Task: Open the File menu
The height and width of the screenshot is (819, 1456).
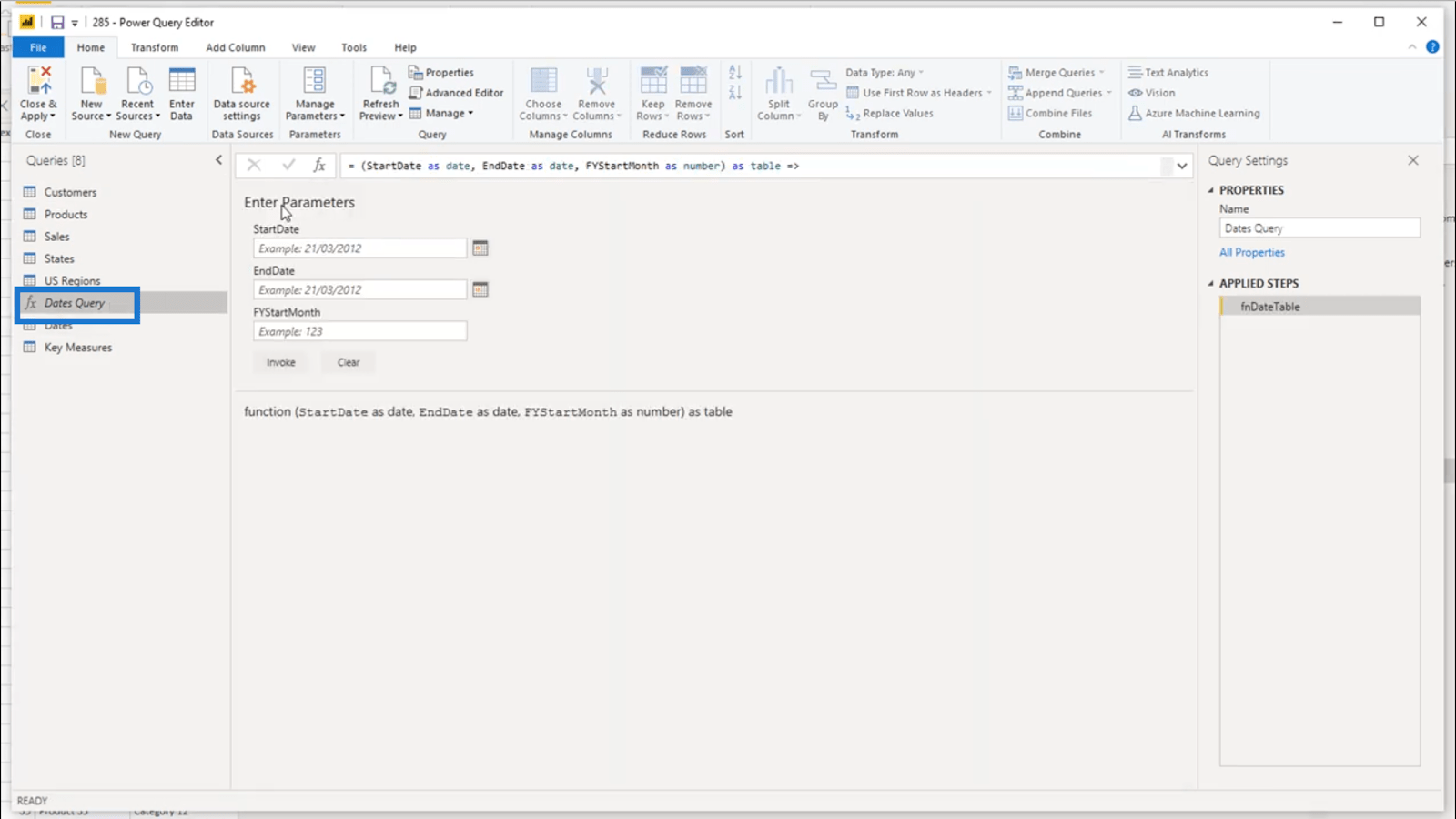Action: point(38,47)
